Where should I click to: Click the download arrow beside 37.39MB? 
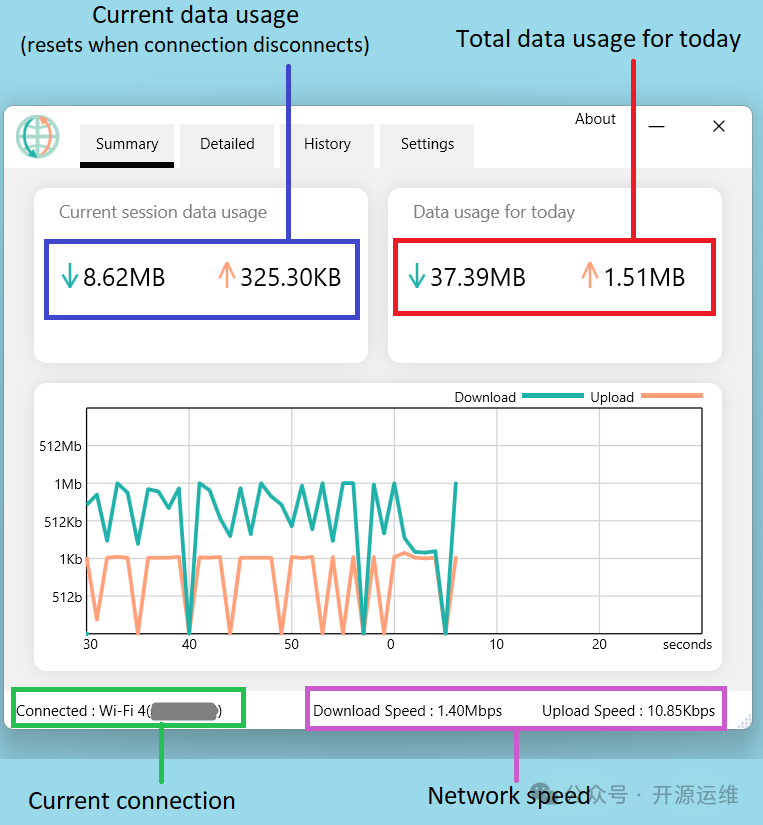coord(417,277)
